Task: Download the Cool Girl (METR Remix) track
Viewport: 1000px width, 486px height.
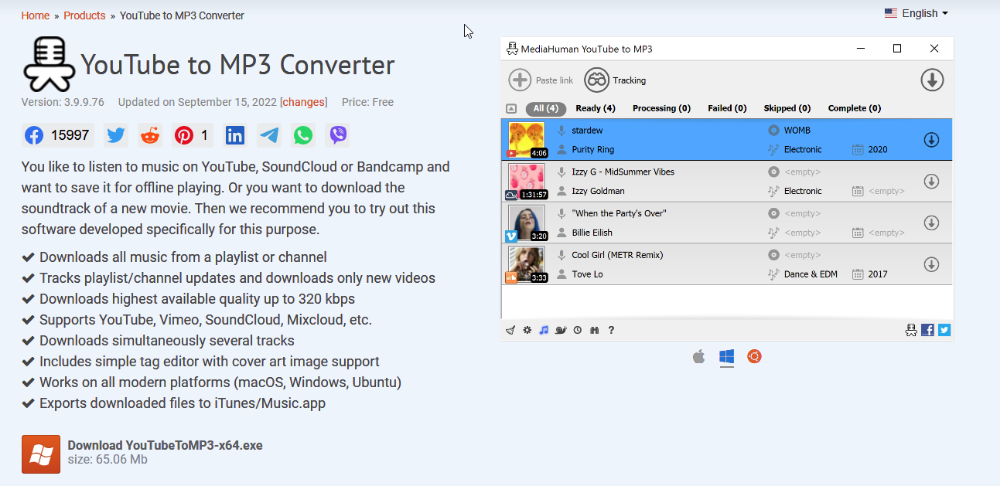Action: (x=931, y=265)
